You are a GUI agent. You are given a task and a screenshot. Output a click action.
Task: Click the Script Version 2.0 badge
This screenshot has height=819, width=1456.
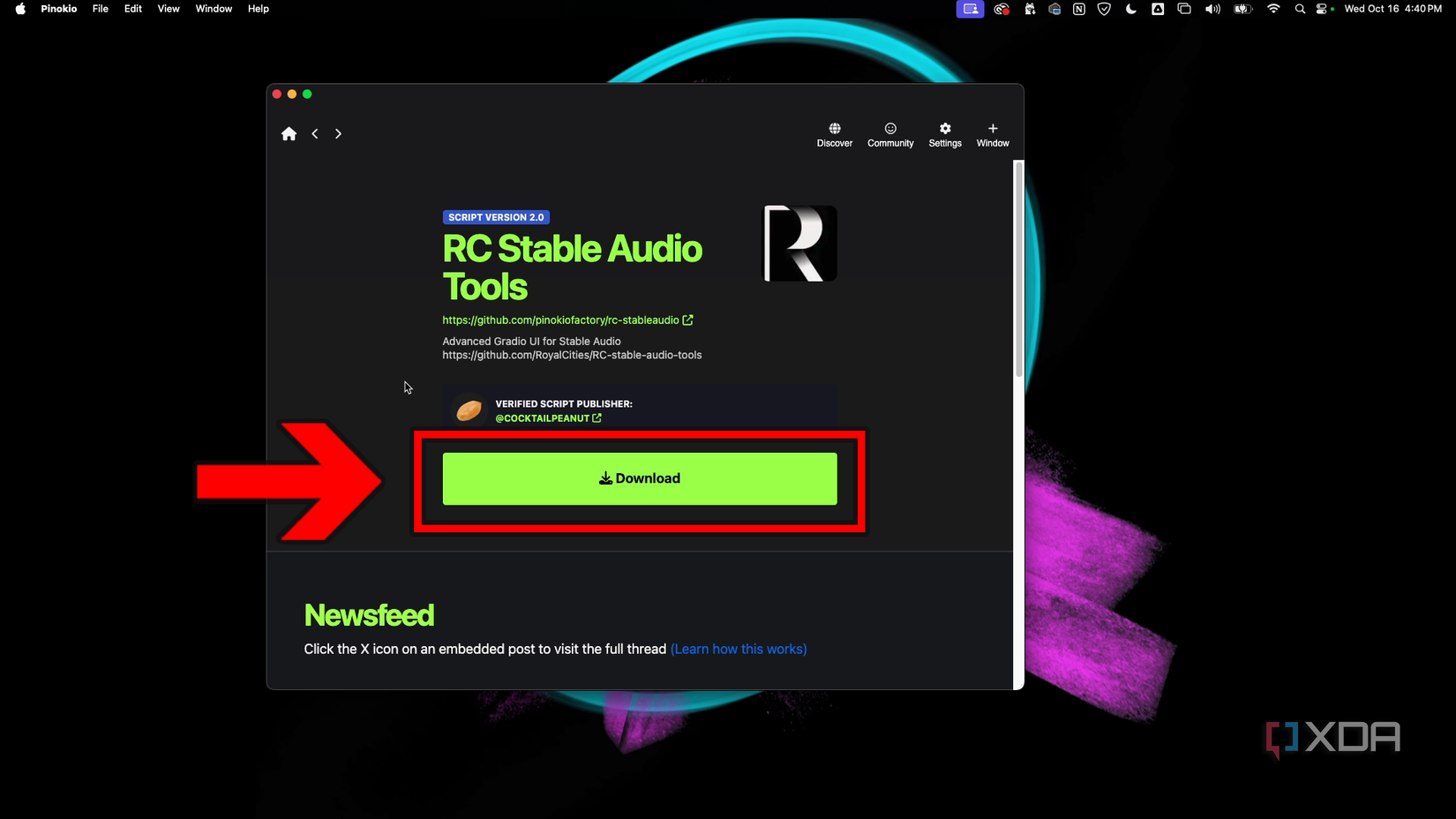coord(496,217)
